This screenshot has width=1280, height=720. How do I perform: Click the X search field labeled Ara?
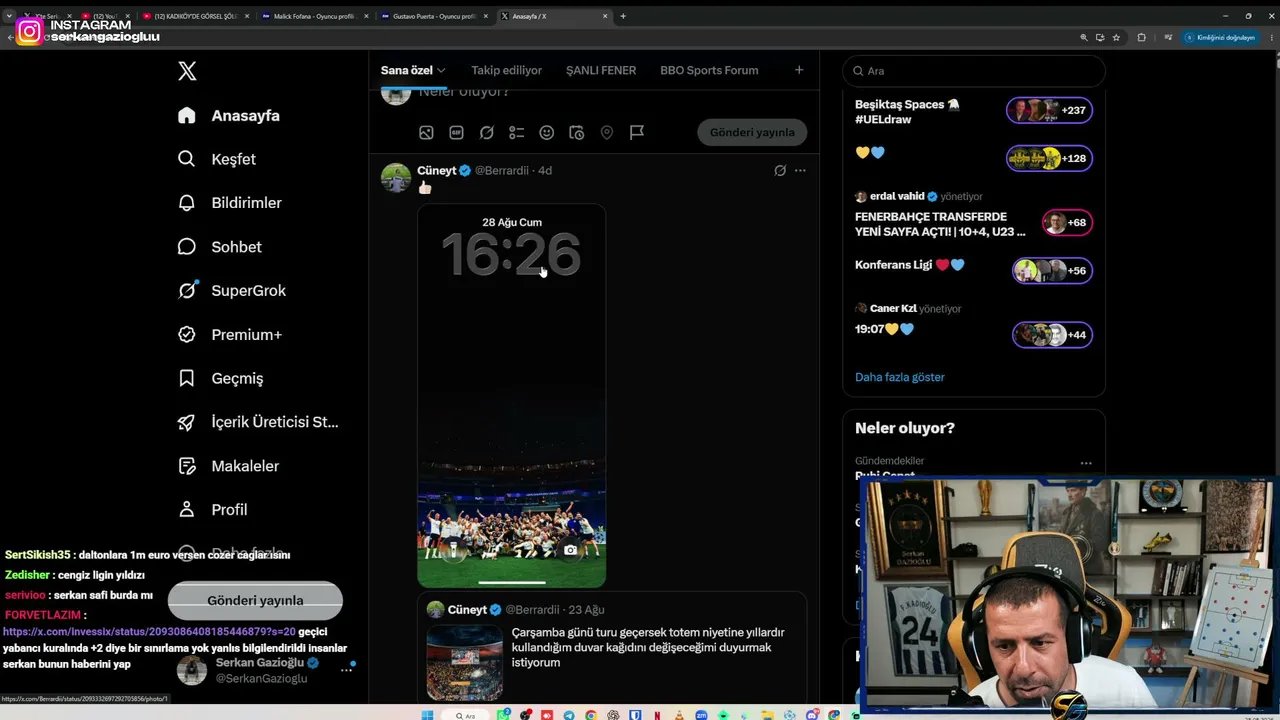[974, 71]
